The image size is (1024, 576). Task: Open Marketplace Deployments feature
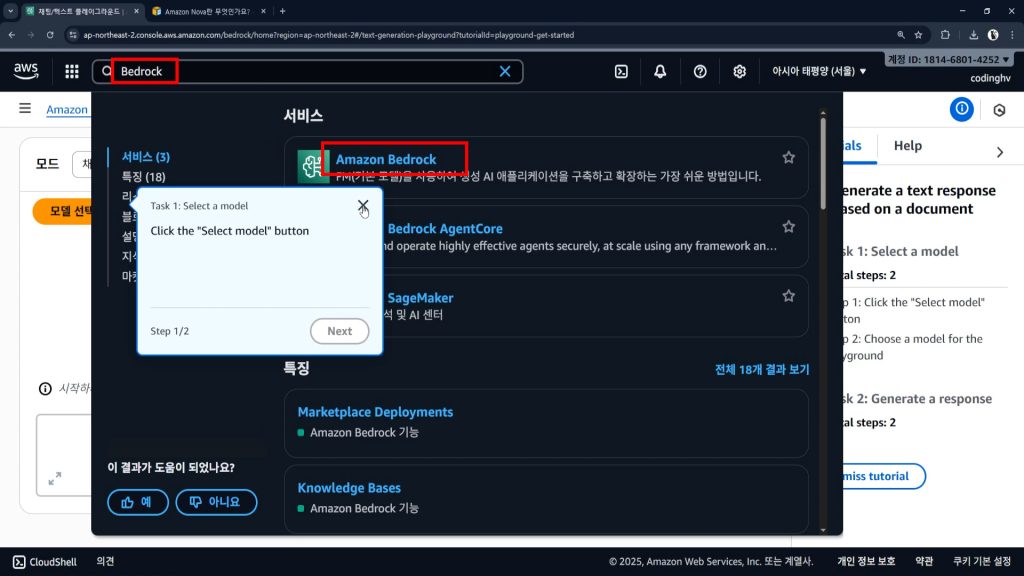point(375,412)
